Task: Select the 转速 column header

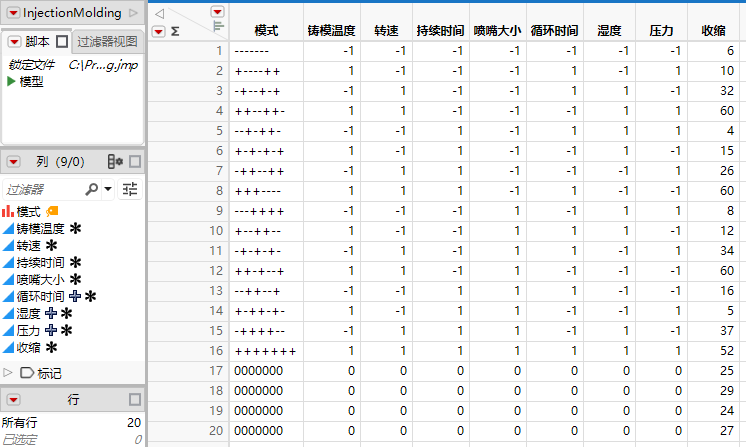Action: (x=386, y=30)
